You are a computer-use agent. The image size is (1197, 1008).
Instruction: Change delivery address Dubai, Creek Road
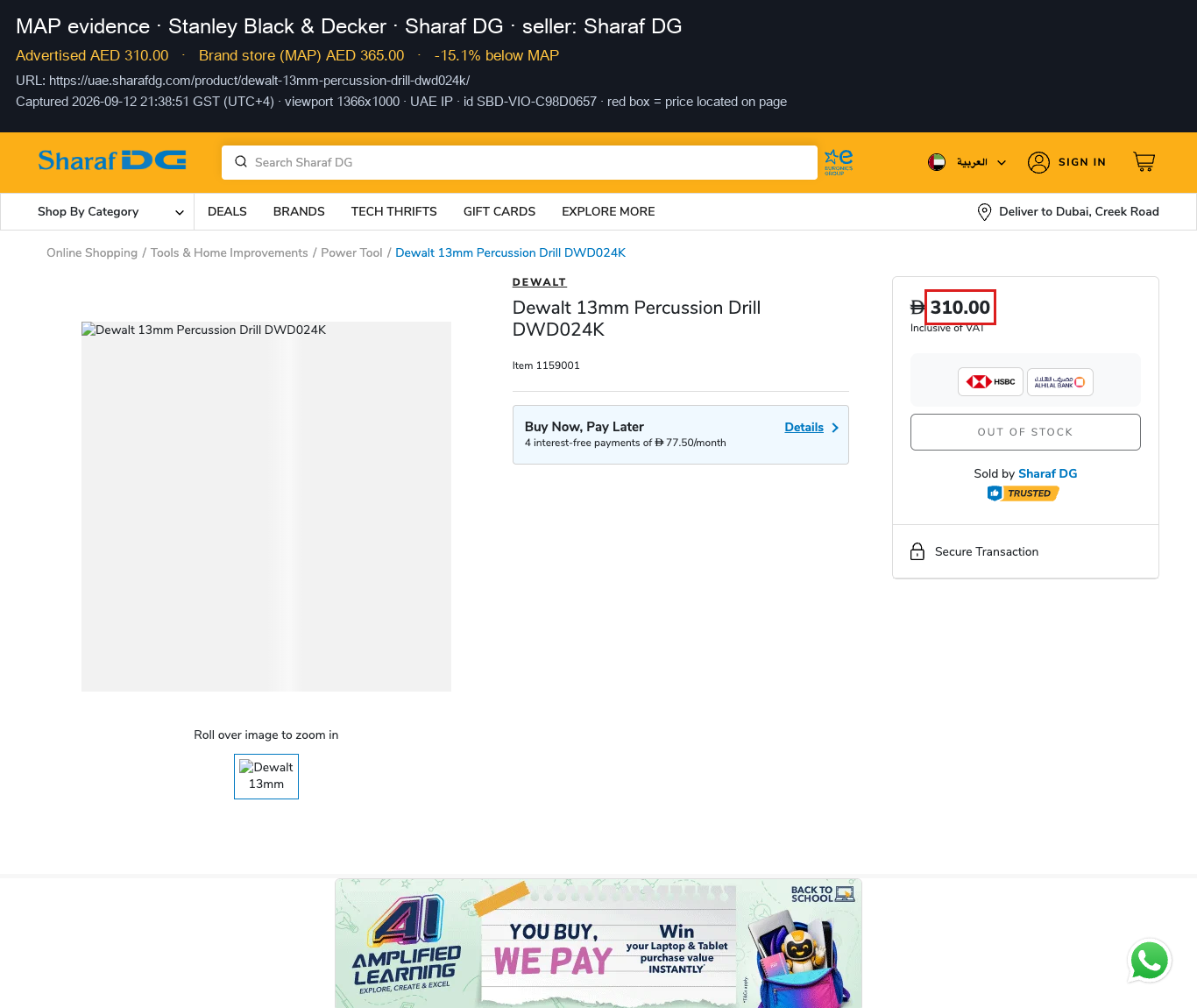click(1079, 212)
